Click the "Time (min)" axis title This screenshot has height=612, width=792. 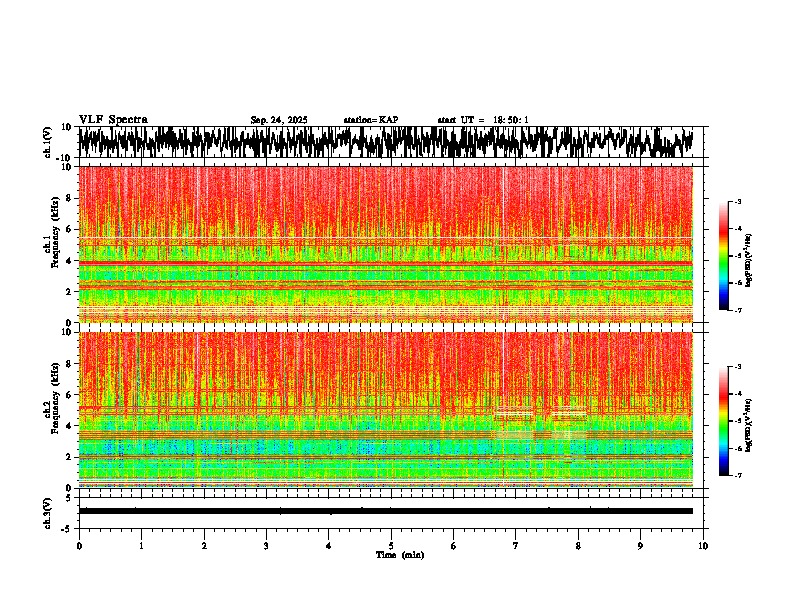coord(400,555)
